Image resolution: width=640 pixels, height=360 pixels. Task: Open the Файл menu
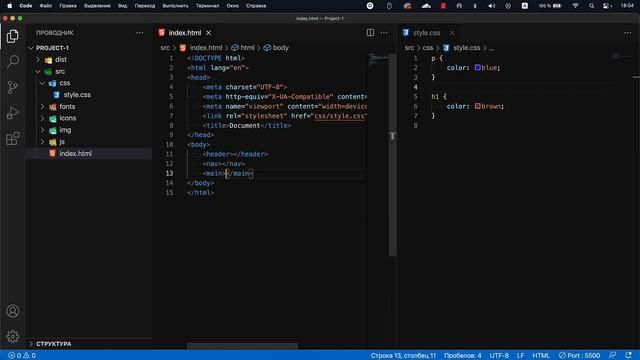(46, 6)
